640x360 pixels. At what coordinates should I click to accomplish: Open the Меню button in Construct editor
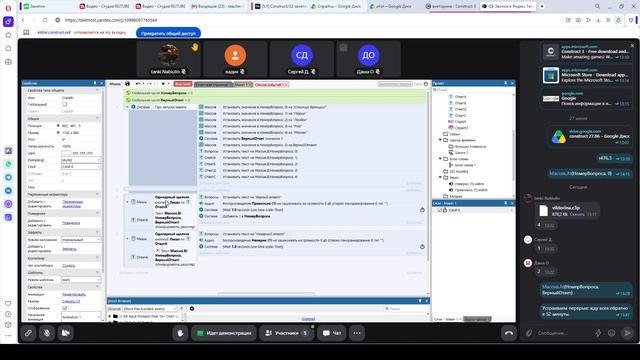point(115,84)
